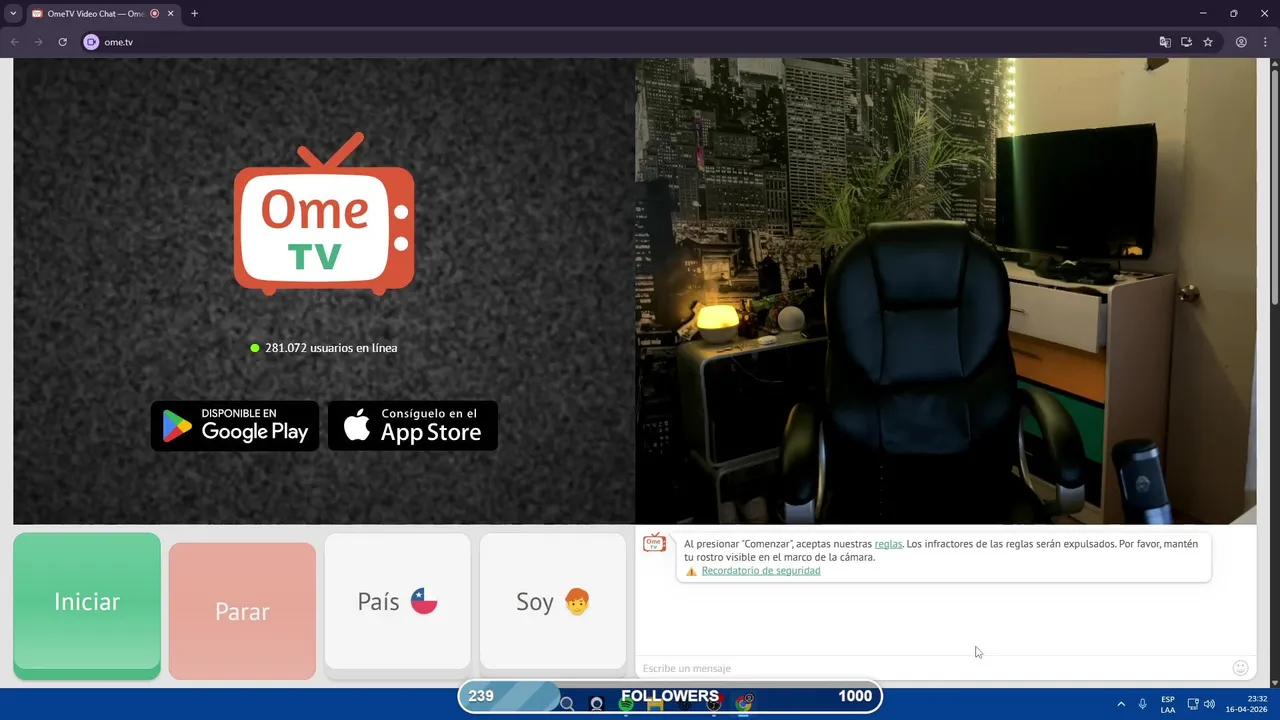Open the App Store download badge

413,426
